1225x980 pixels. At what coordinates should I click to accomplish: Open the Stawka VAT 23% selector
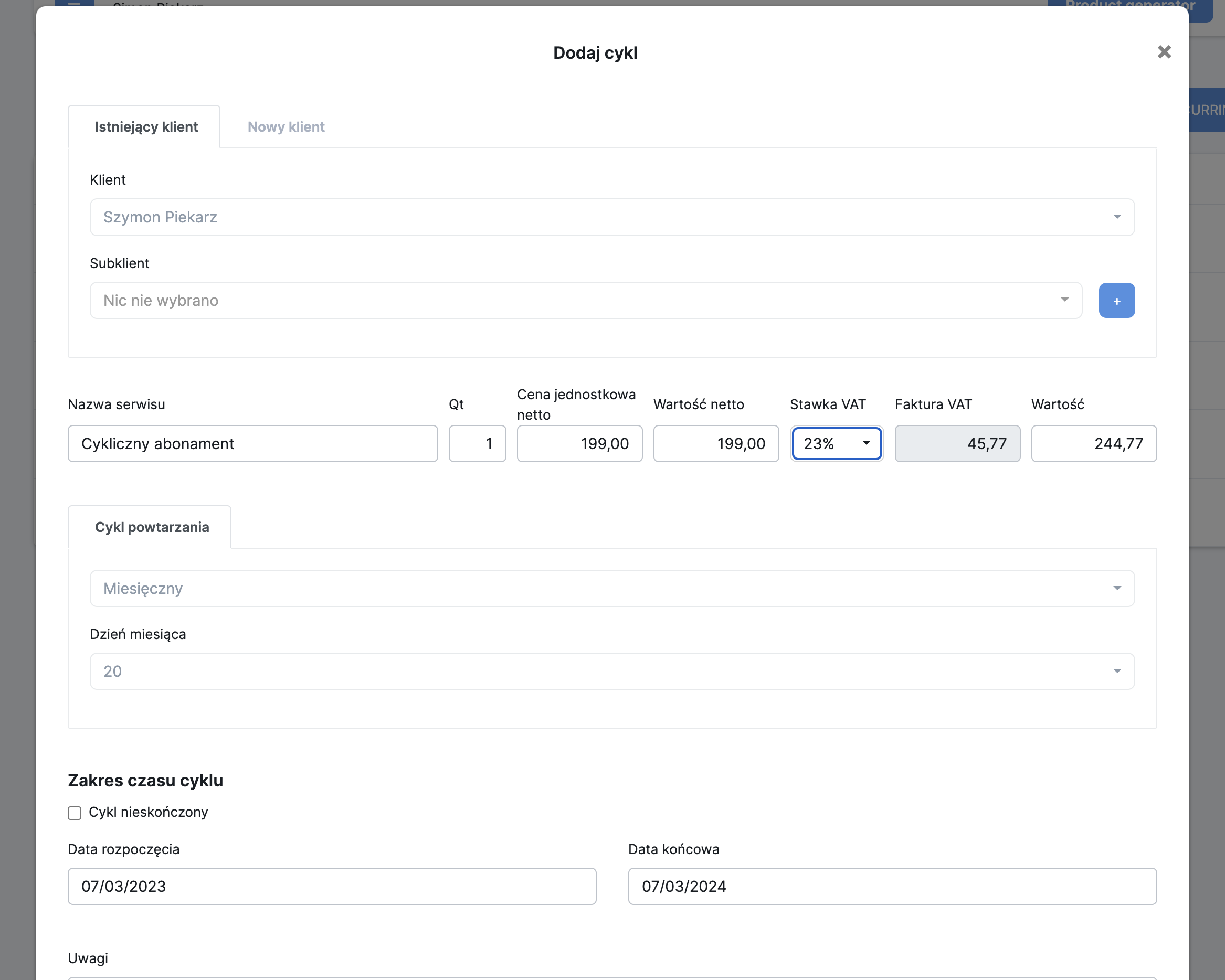pyautogui.click(x=837, y=443)
